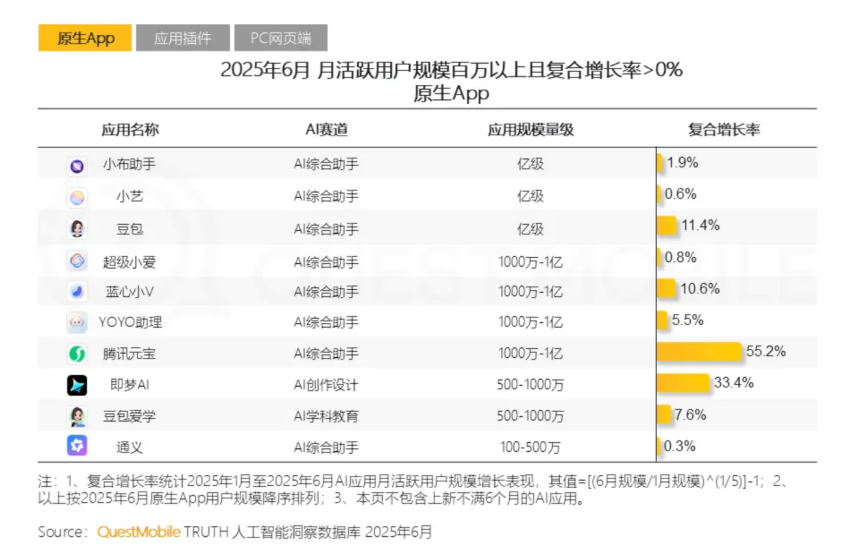The height and width of the screenshot is (547, 846).
Task: Click the 小布助手 app icon
Action: [77, 166]
